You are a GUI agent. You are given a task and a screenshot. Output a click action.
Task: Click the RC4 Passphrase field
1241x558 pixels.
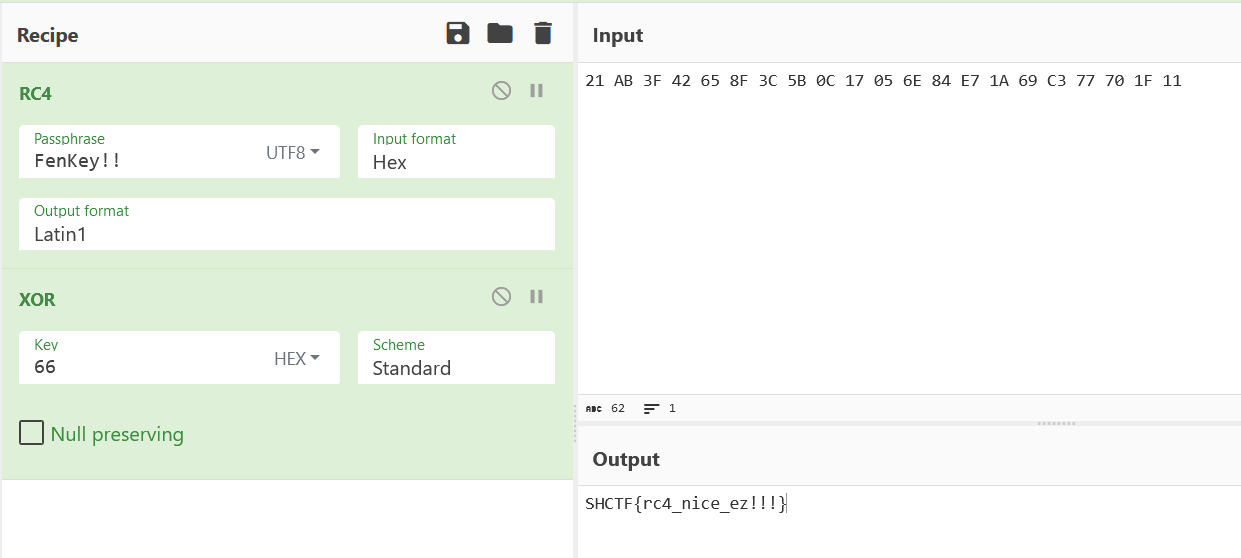pos(140,160)
